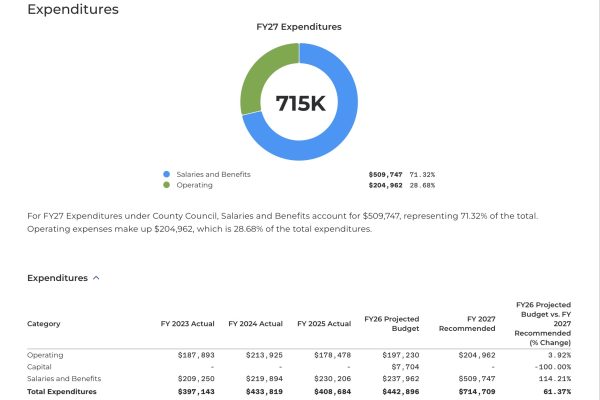Viewport: 600px width, 400px height.
Task: Click the blue Salaries and Benefits legend dot
Action: point(167,174)
